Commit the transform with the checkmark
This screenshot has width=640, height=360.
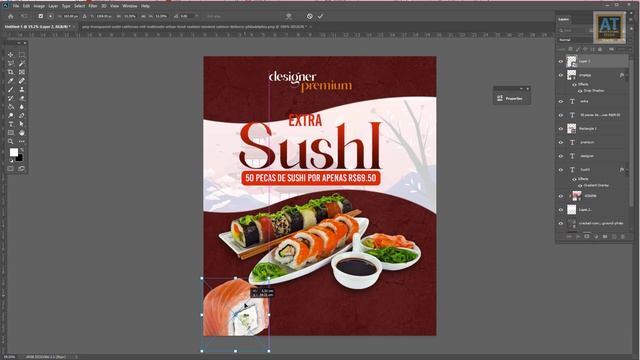point(320,16)
